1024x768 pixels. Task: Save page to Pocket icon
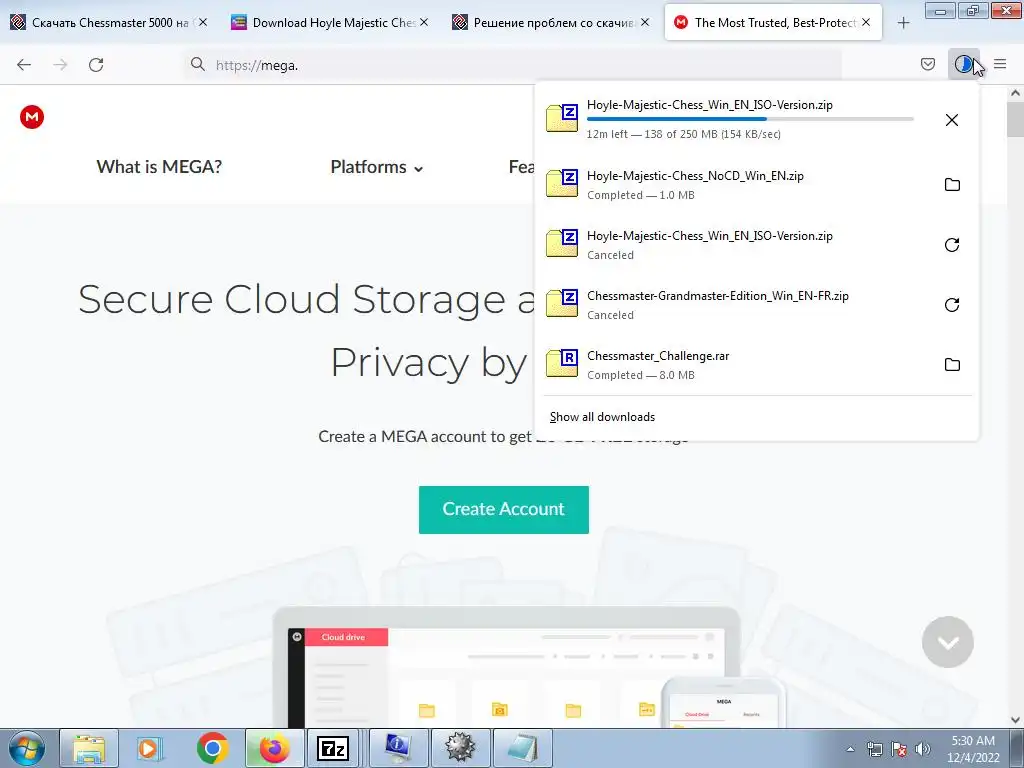coord(927,64)
